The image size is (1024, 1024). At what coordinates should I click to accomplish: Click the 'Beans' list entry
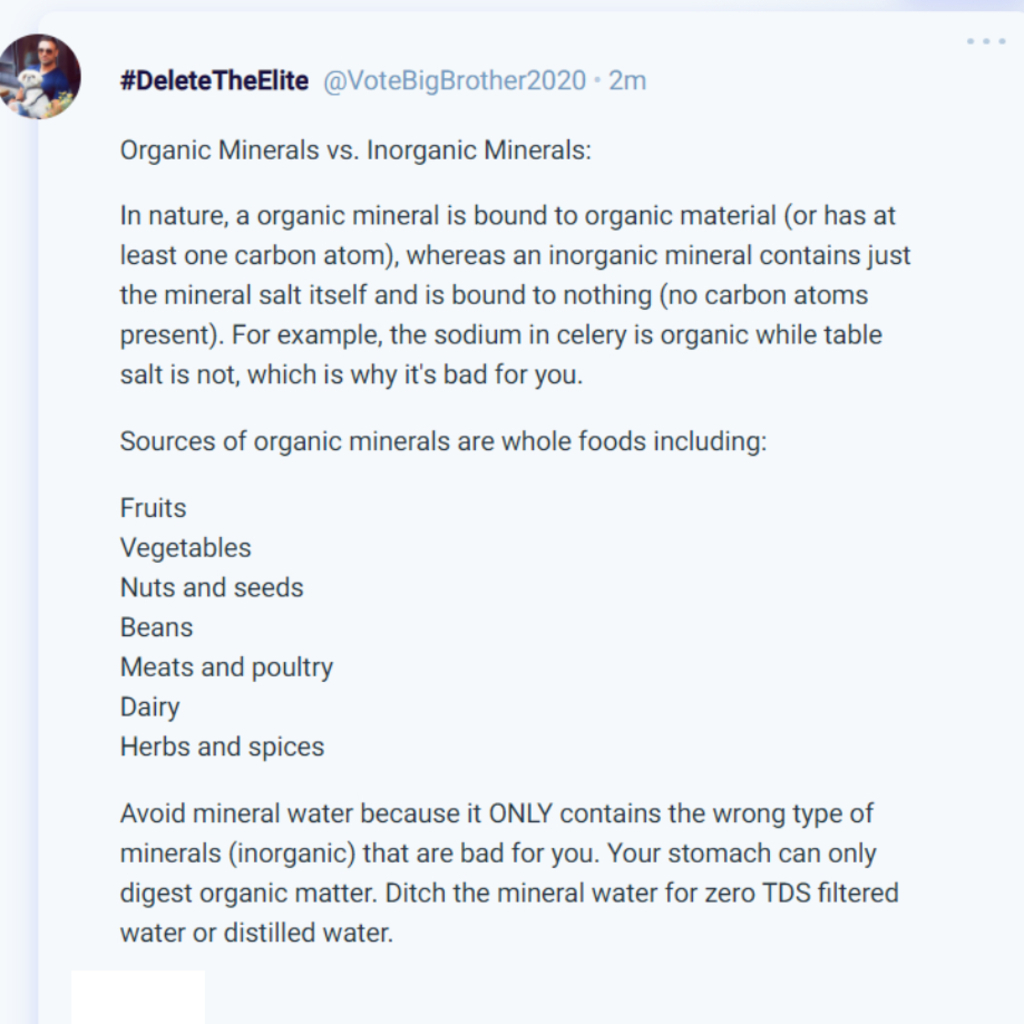(x=156, y=627)
